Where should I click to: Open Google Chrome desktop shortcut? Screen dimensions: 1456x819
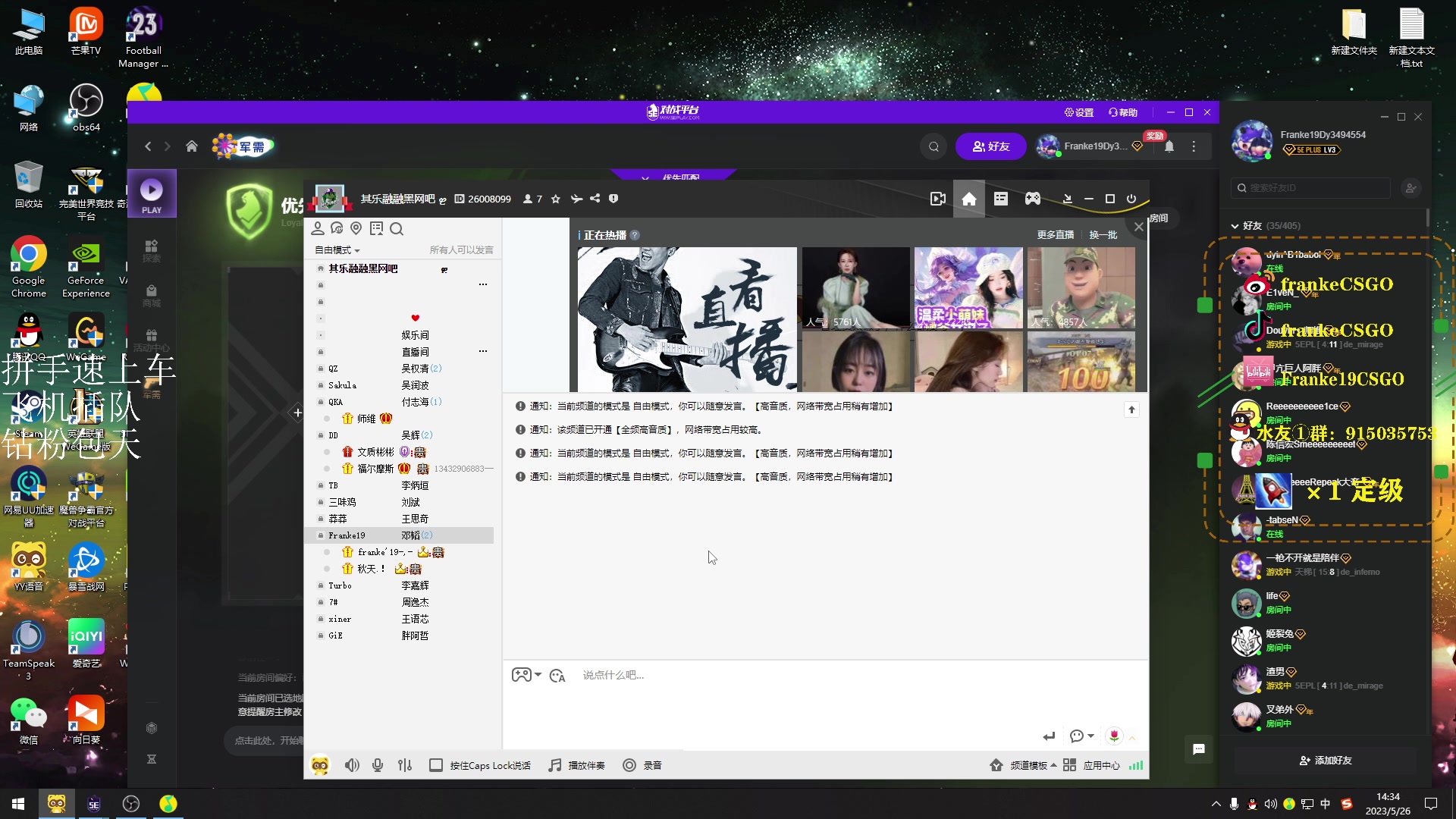[29, 267]
